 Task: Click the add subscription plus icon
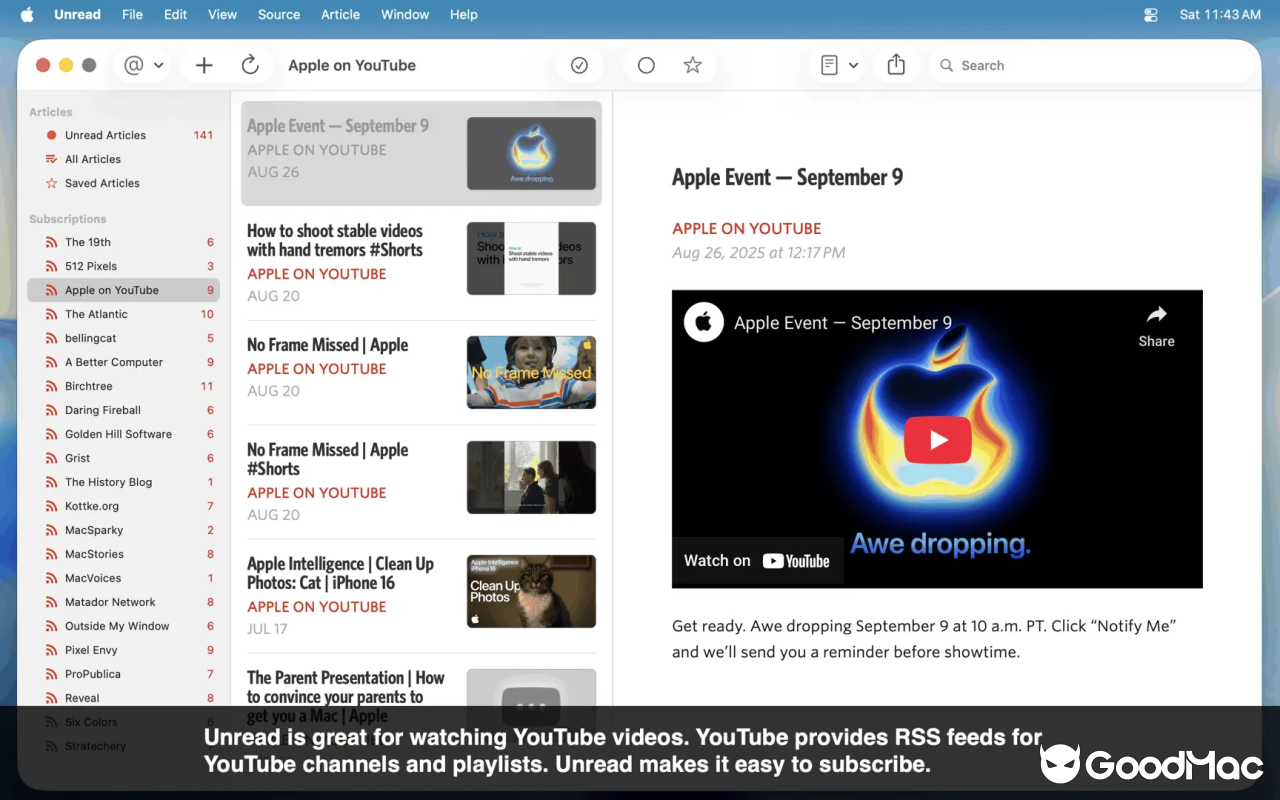204,65
